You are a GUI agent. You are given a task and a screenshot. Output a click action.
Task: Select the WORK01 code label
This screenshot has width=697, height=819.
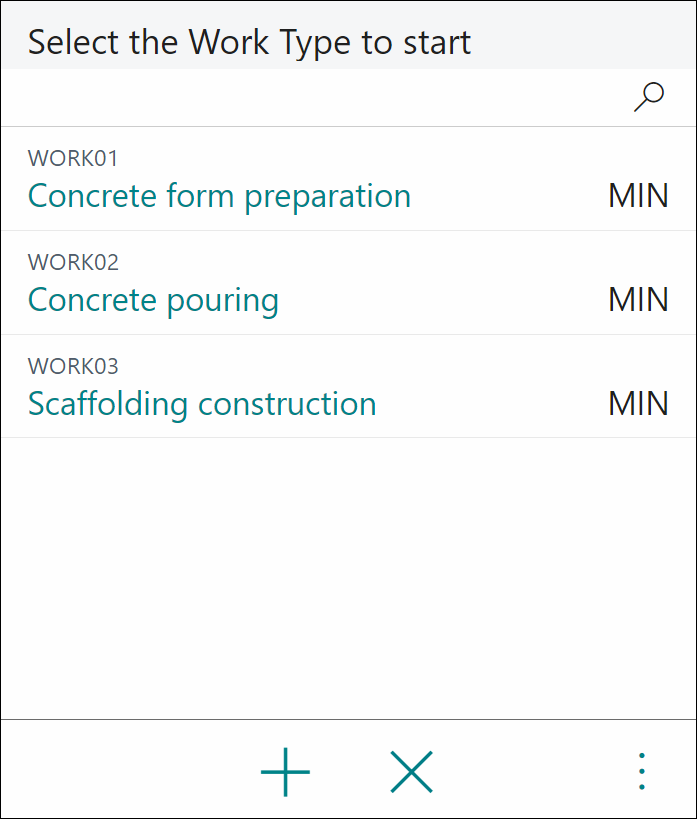click(73, 158)
